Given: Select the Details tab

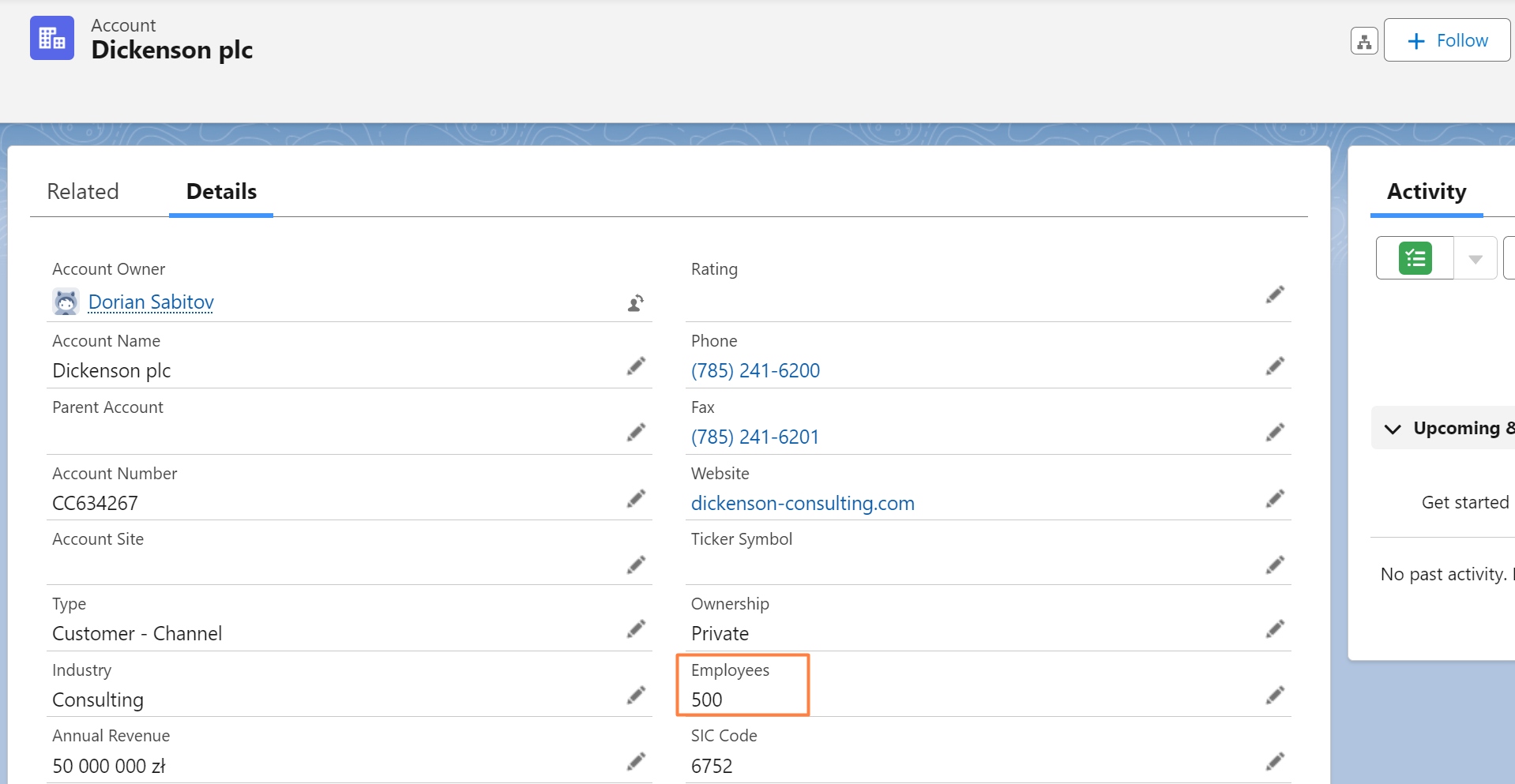Looking at the screenshot, I should [221, 192].
